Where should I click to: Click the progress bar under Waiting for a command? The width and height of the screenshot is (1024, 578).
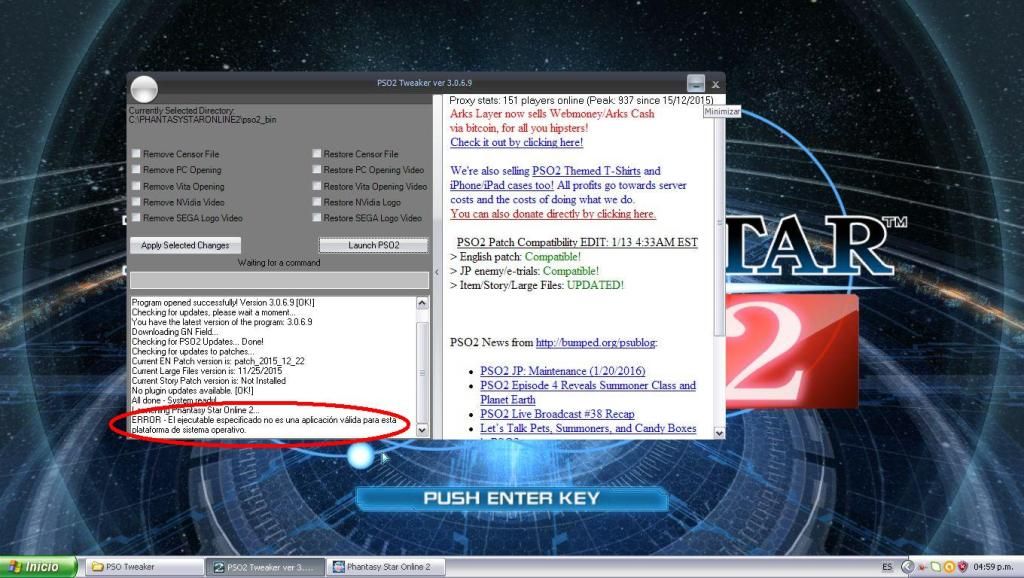tap(280, 280)
